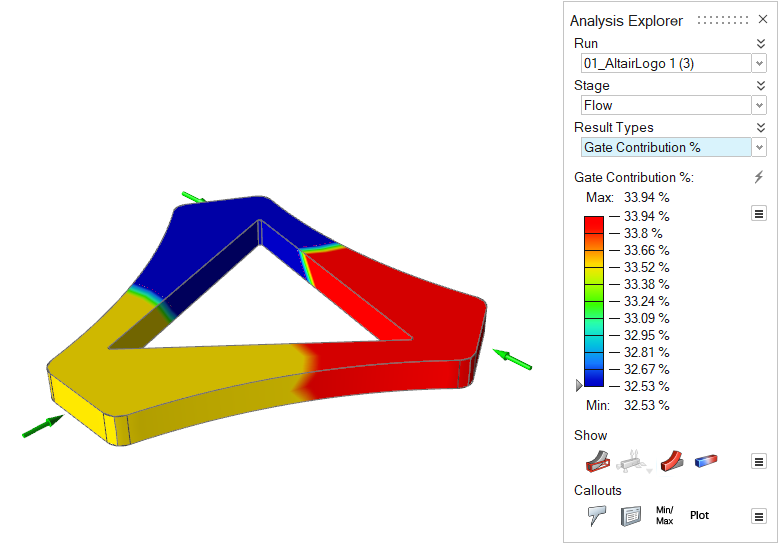The width and height of the screenshot is (779, 544).
Task: Click the red band of the legend
Action: (x=594, y=225)
